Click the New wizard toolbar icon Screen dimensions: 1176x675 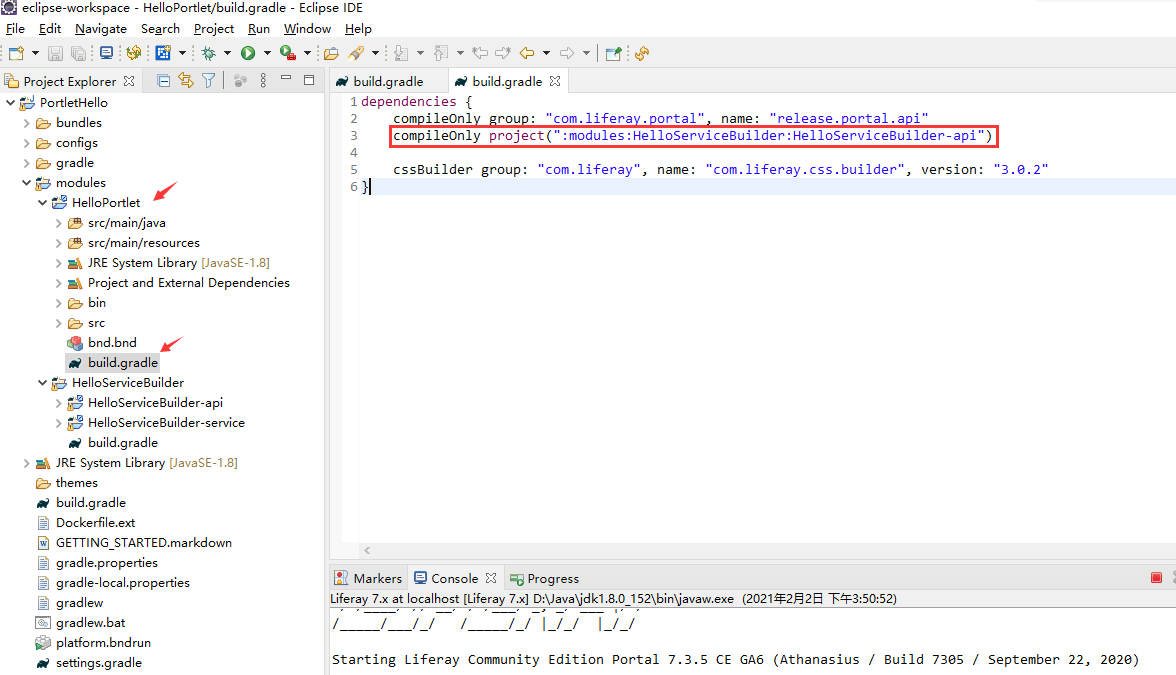(x=16, y=53)
